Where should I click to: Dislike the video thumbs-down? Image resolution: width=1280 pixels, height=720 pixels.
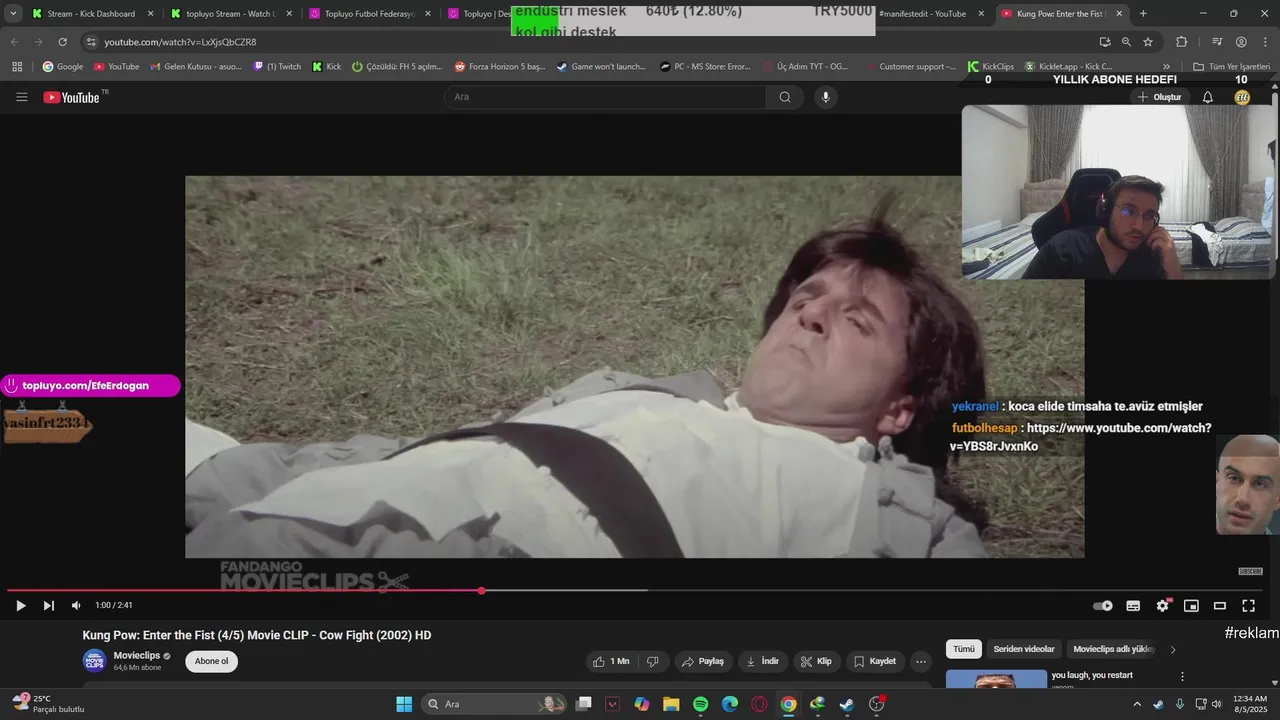point(653,661)
